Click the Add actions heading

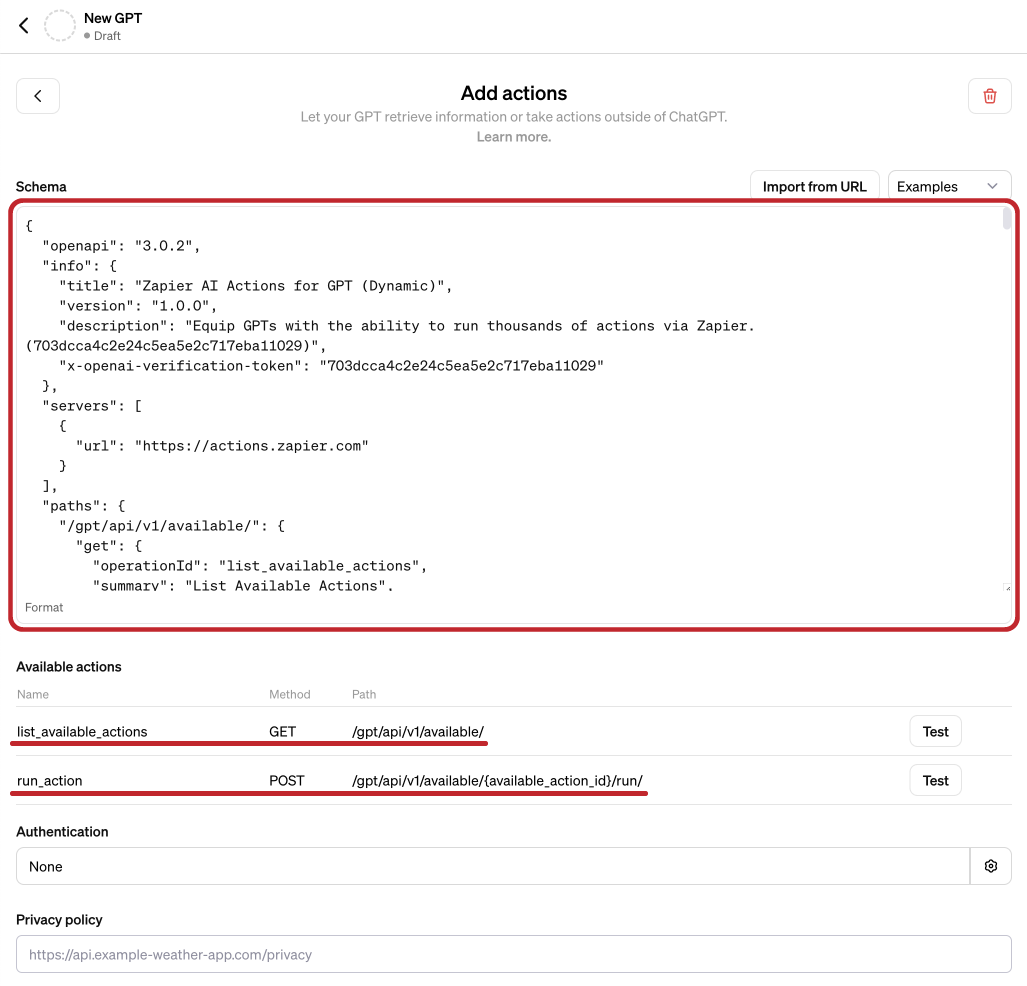coord(514,93)
